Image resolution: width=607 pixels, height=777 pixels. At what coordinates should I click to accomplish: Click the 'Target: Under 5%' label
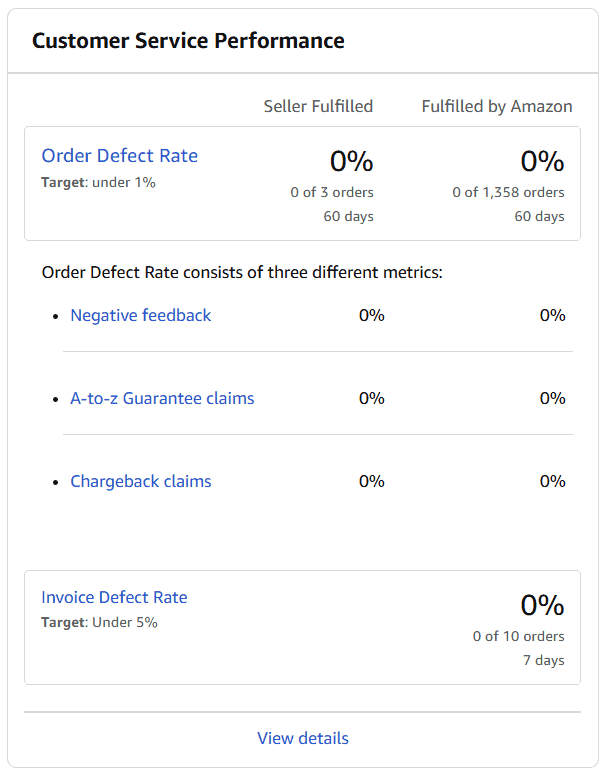(x=99, y=623)
